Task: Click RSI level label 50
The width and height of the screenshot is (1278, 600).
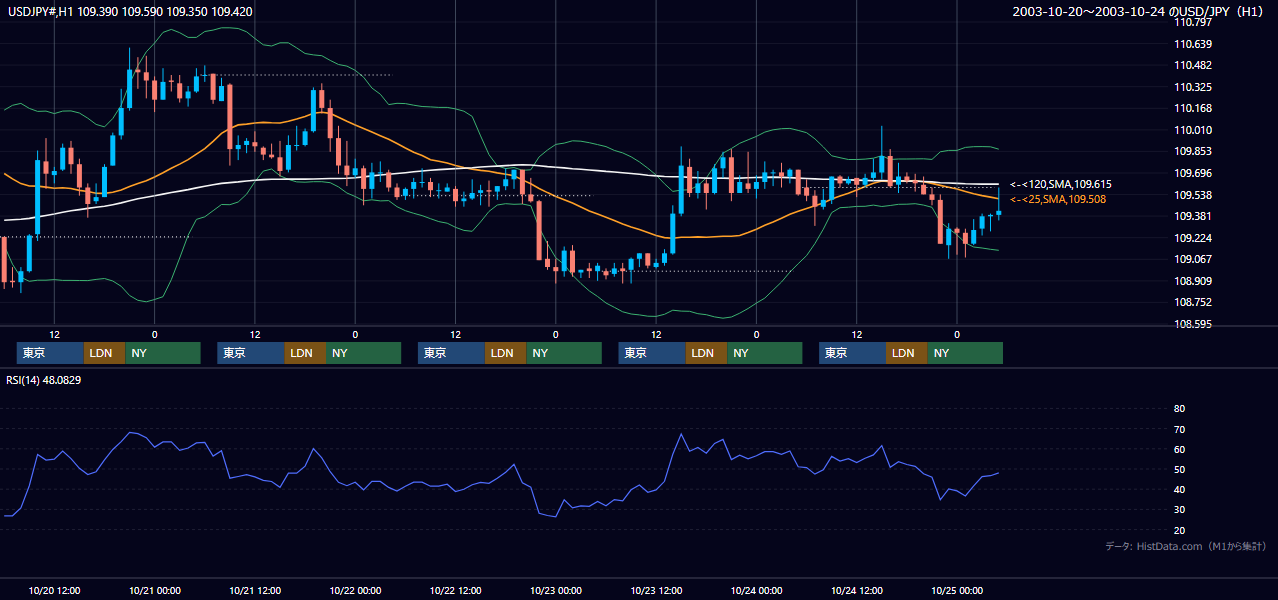Action: tap(1179, 469)
